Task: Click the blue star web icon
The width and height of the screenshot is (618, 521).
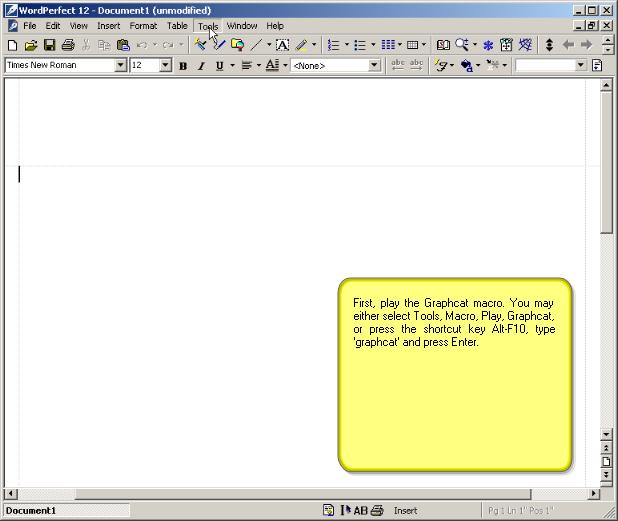Action: 525,45
